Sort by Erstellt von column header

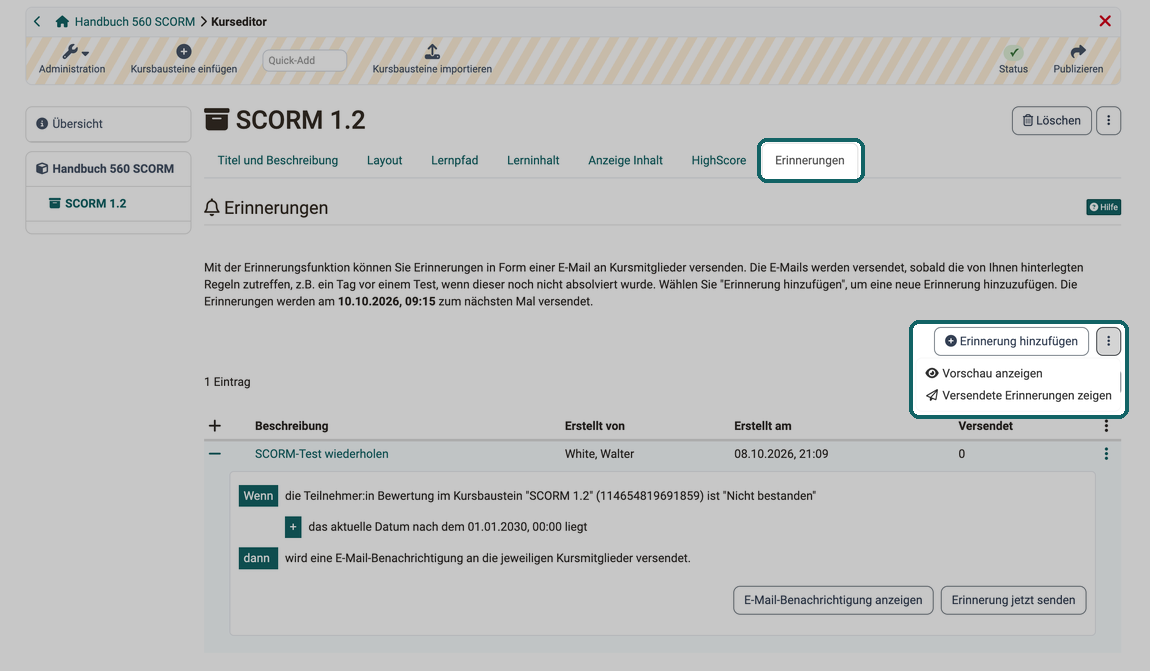pos(594,426)
